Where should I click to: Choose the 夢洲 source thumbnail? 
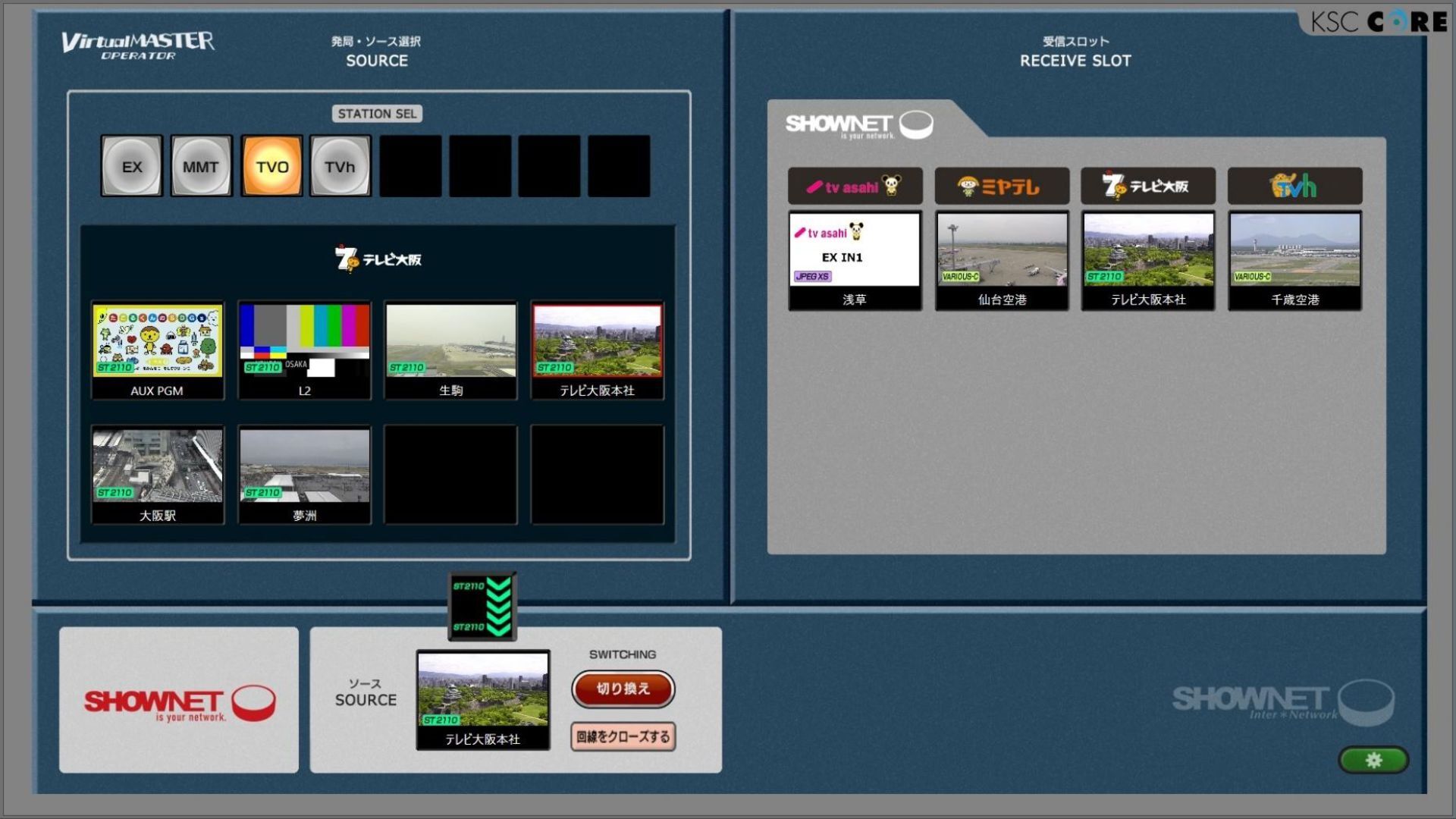(x=305, y=475)
